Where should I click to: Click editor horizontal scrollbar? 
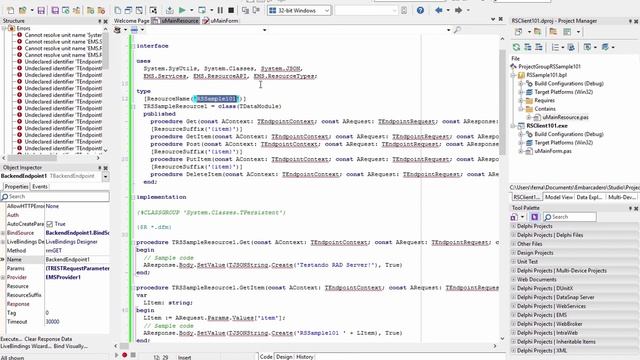124,346
